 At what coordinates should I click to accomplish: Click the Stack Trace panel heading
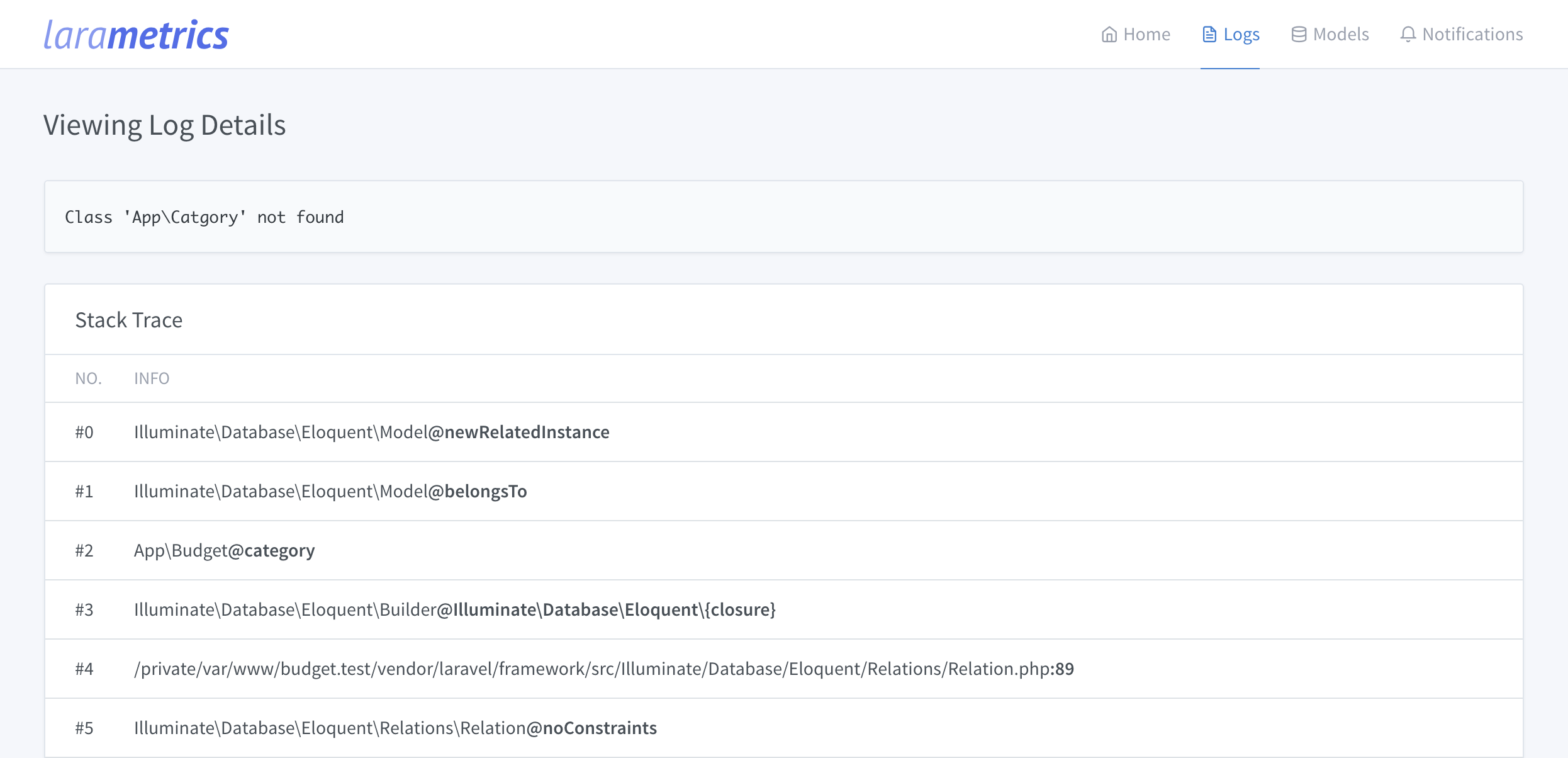(x=129, y=320)
